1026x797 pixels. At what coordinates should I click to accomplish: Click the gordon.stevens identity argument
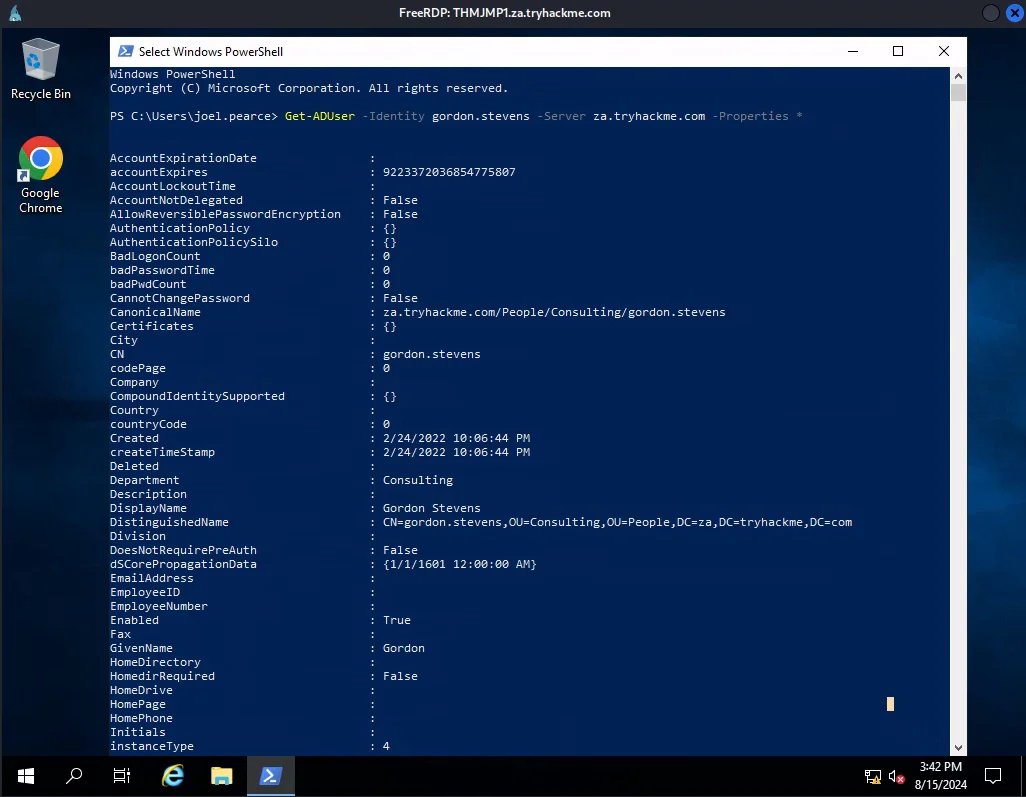coord(480,116)
